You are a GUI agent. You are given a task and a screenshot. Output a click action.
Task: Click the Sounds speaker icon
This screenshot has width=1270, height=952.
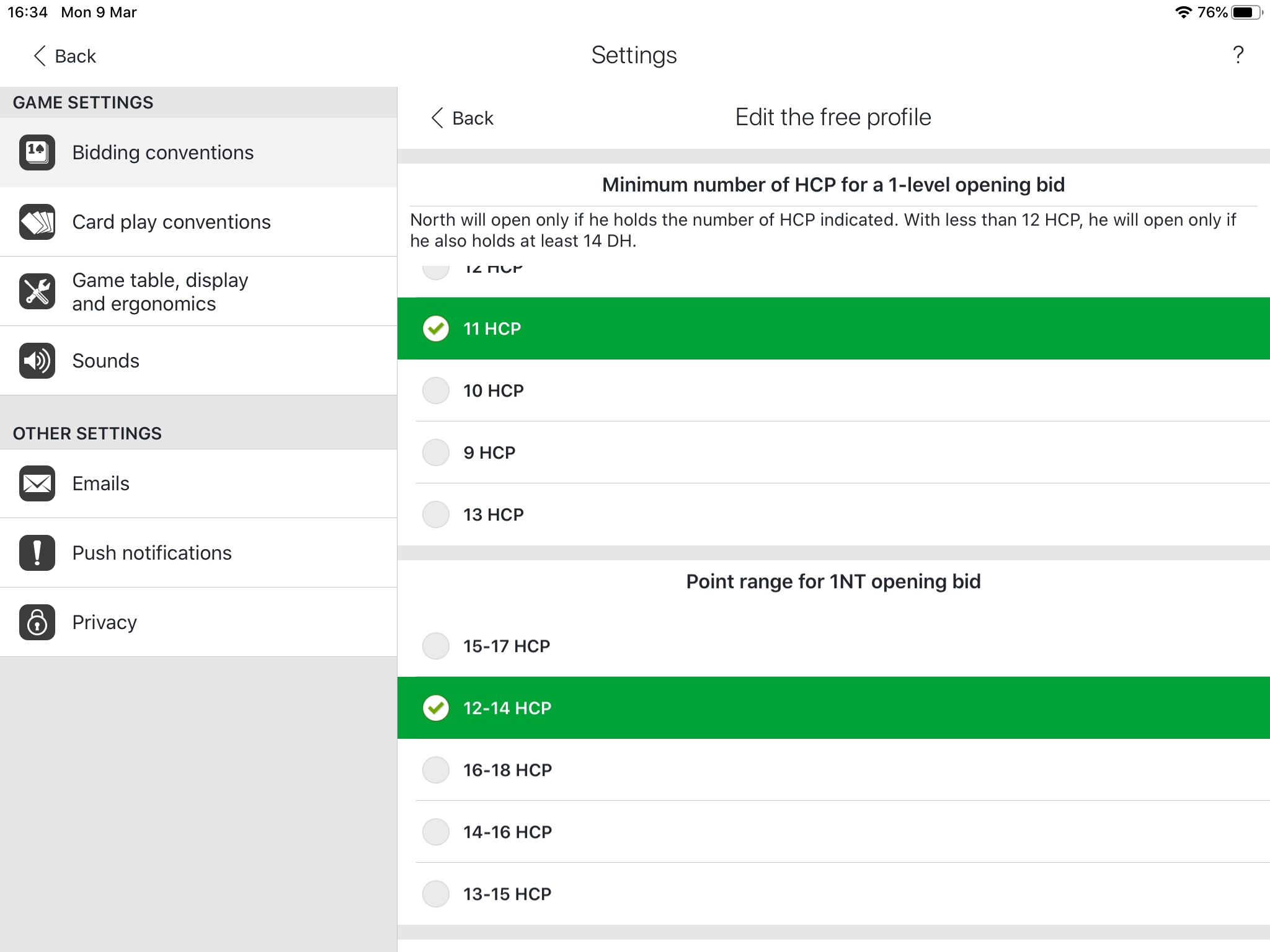tap(37, 361)
